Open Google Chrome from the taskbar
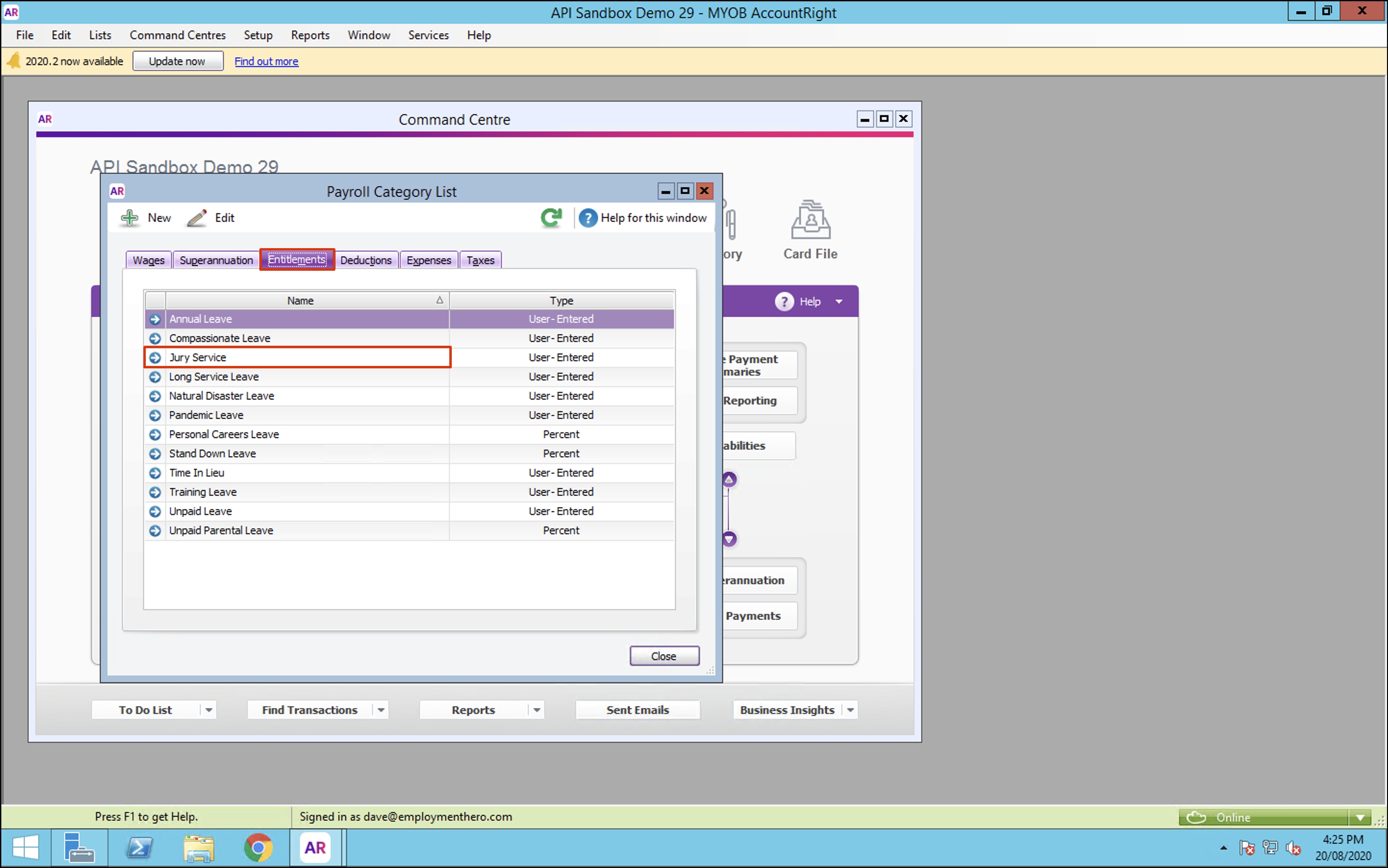This screenshot has width=1388, height=868. [258, 847]
